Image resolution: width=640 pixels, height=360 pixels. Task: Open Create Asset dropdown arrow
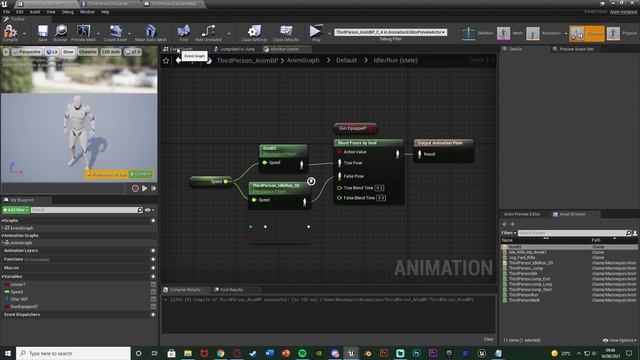coord(129,33)
